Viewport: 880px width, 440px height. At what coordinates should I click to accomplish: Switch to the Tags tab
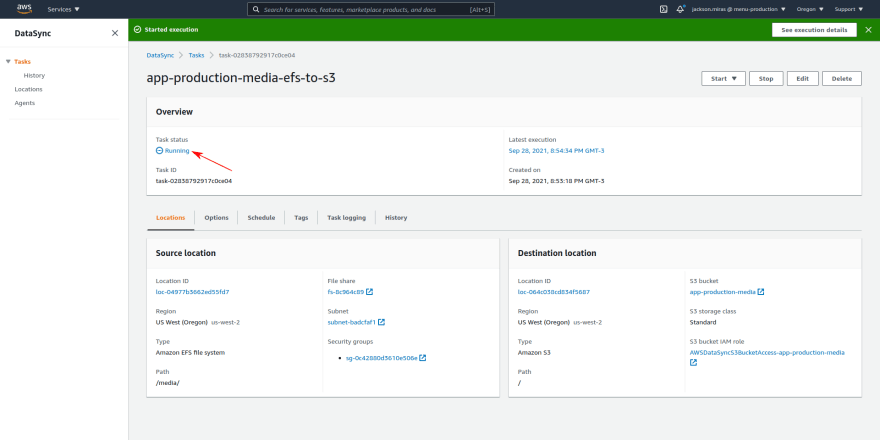[301, 218]
